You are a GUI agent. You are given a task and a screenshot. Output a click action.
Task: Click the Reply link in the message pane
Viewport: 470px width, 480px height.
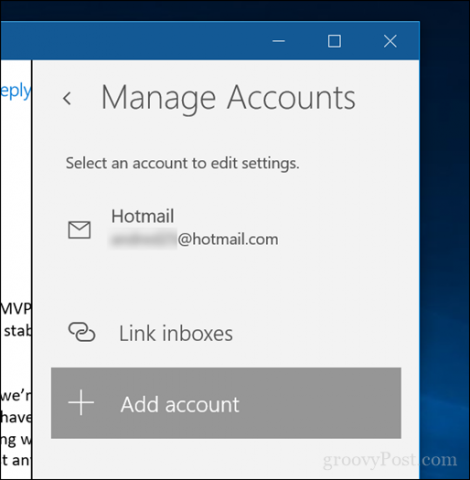[x=15, y=91]
